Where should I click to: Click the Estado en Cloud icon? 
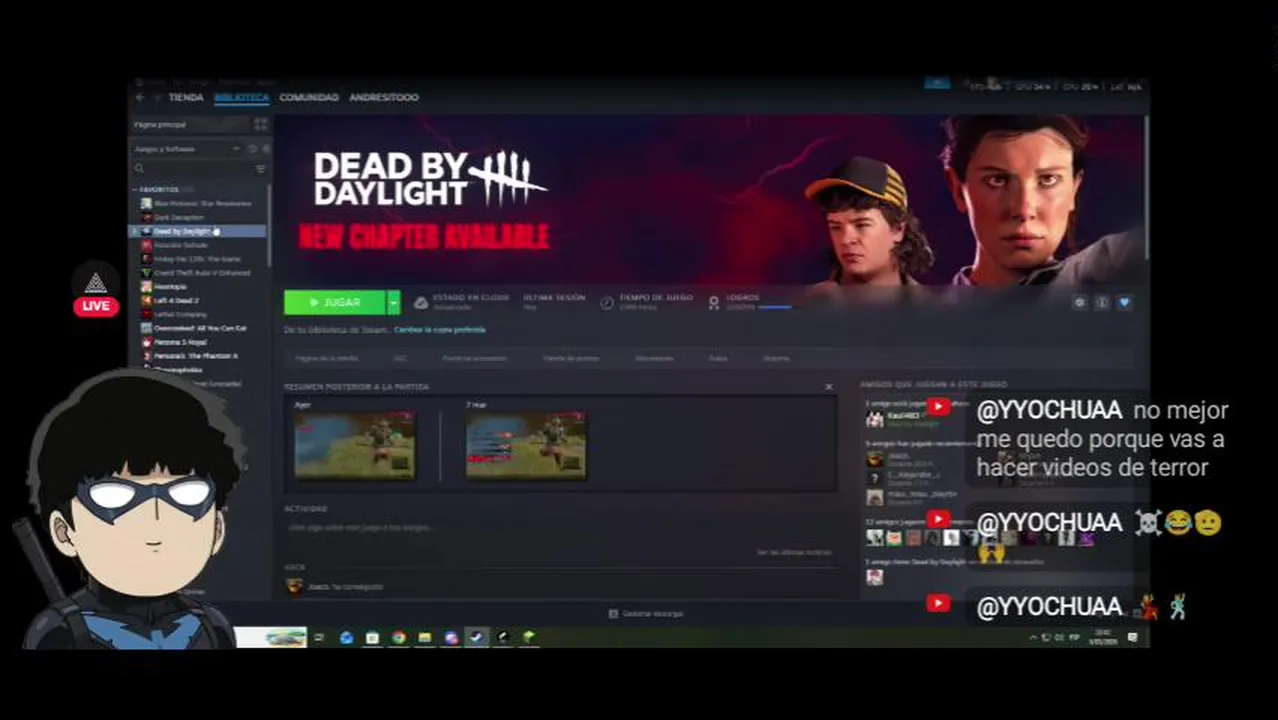point(421,302)
